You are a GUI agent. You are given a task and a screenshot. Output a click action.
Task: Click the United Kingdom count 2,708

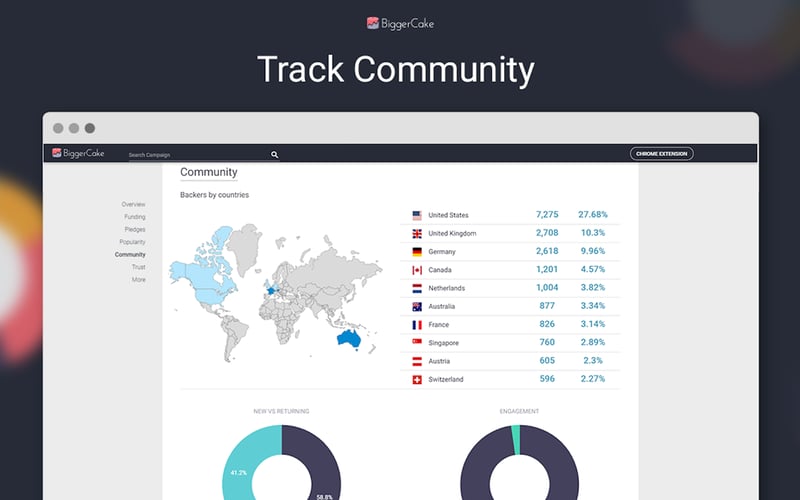547,233
